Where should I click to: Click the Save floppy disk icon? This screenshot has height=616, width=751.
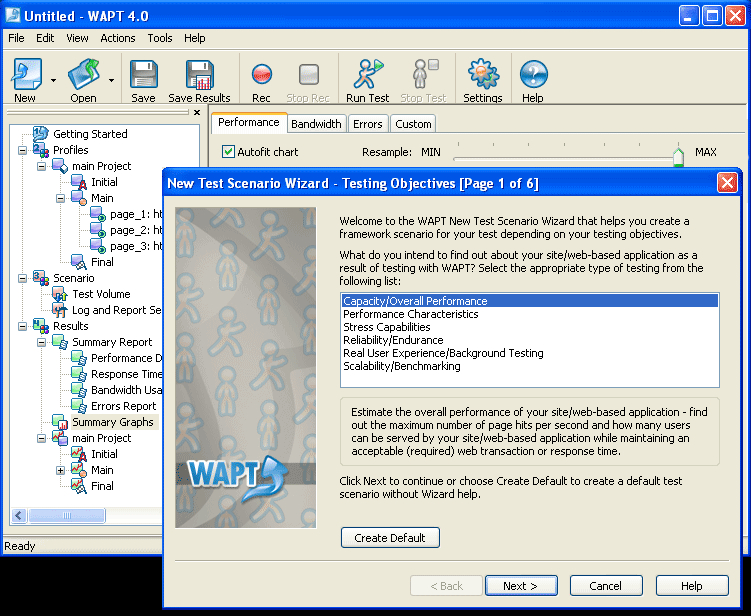(x=143, y=74)
